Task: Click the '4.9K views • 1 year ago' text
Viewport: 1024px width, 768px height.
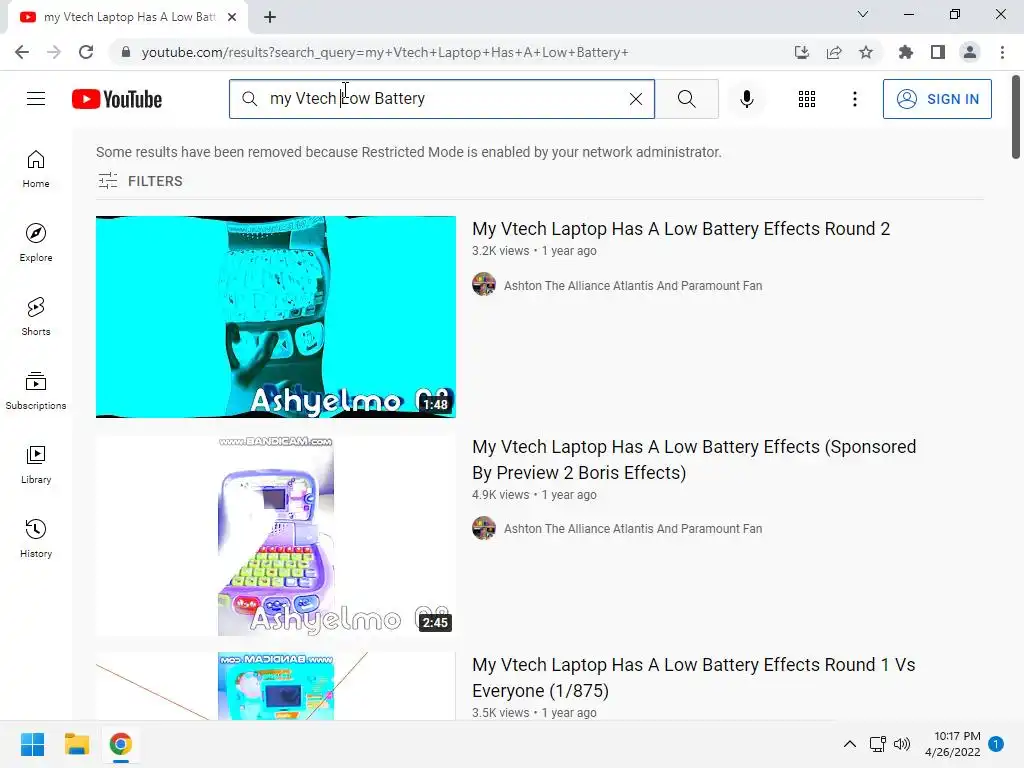Action: (x=534, y=494)
